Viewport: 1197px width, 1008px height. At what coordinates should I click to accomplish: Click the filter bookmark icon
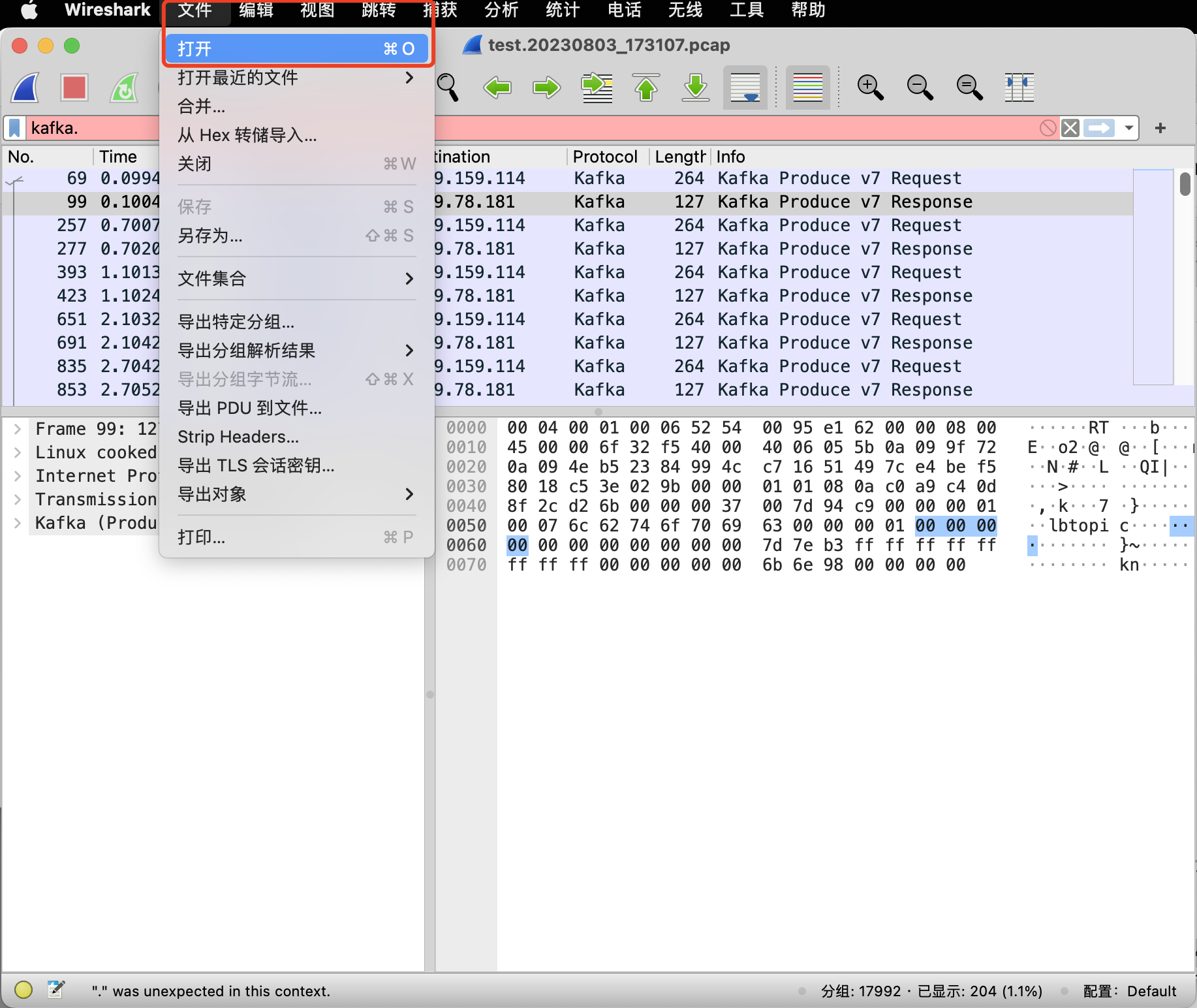click(15, 128)
